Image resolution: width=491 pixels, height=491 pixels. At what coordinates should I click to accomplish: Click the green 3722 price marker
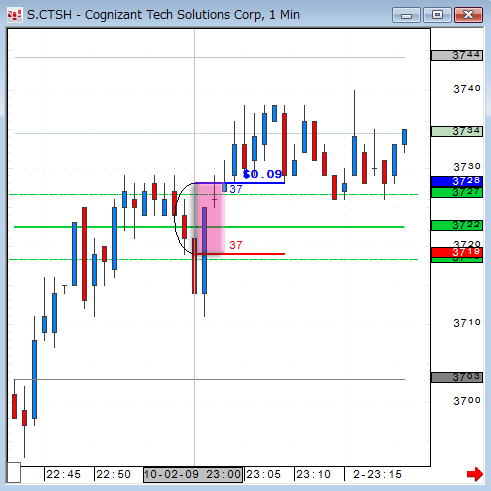point(457,225)
